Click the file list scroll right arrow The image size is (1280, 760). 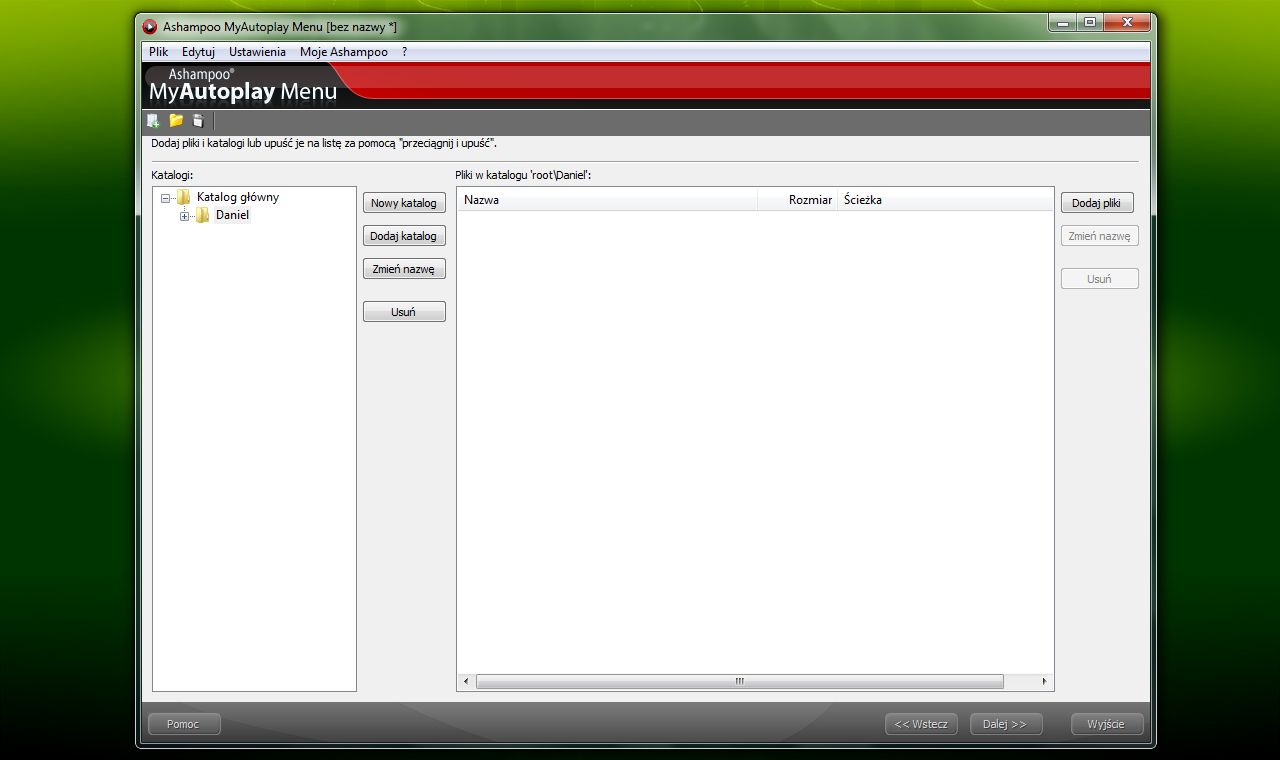coord(1044,681)
